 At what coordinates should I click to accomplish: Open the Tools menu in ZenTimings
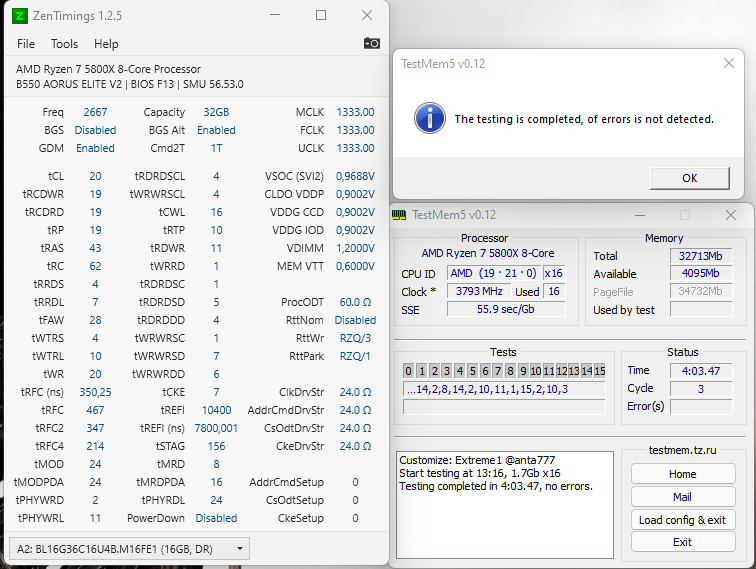click(x=65, y=44)
